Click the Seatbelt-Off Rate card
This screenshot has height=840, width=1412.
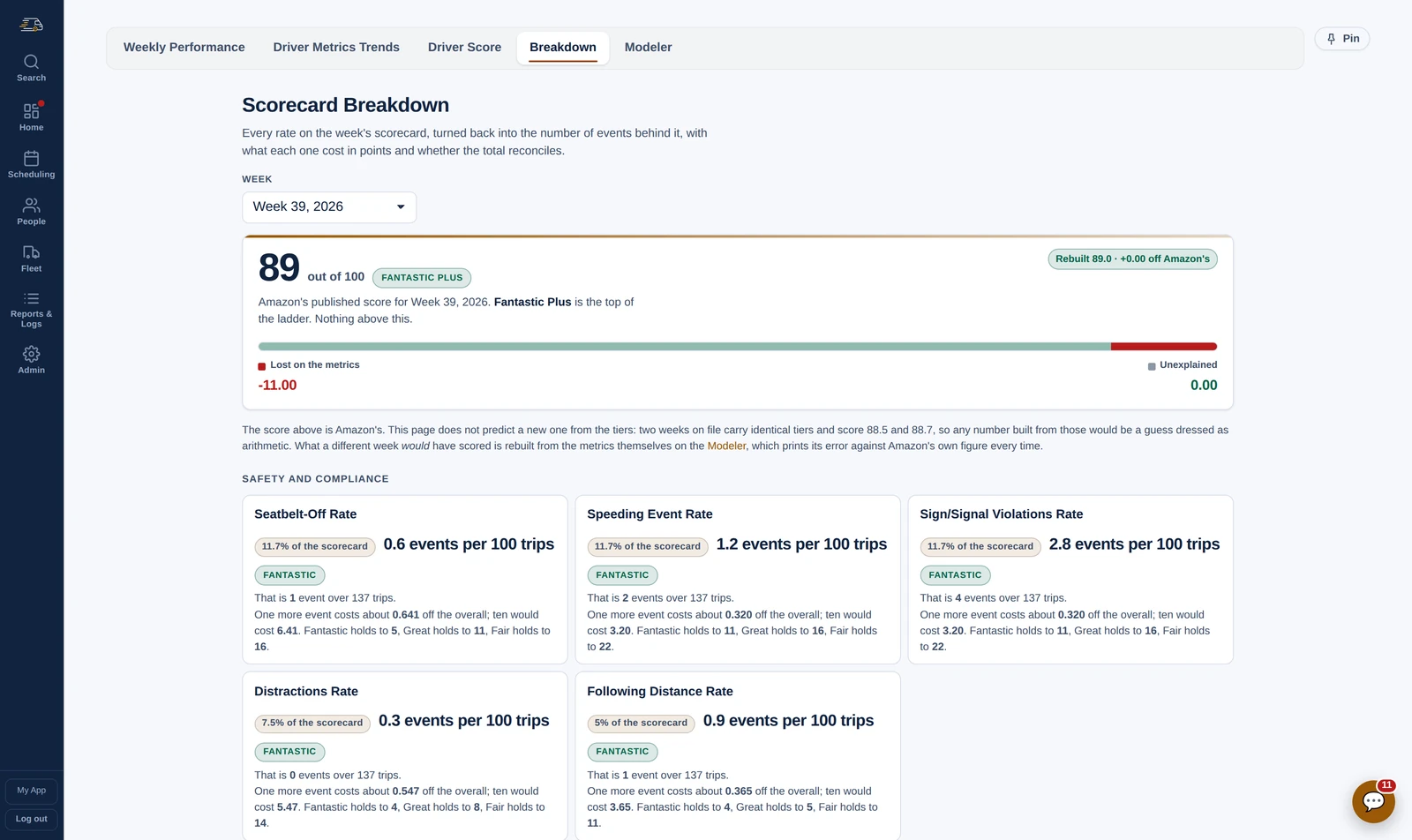pos(405,580)
